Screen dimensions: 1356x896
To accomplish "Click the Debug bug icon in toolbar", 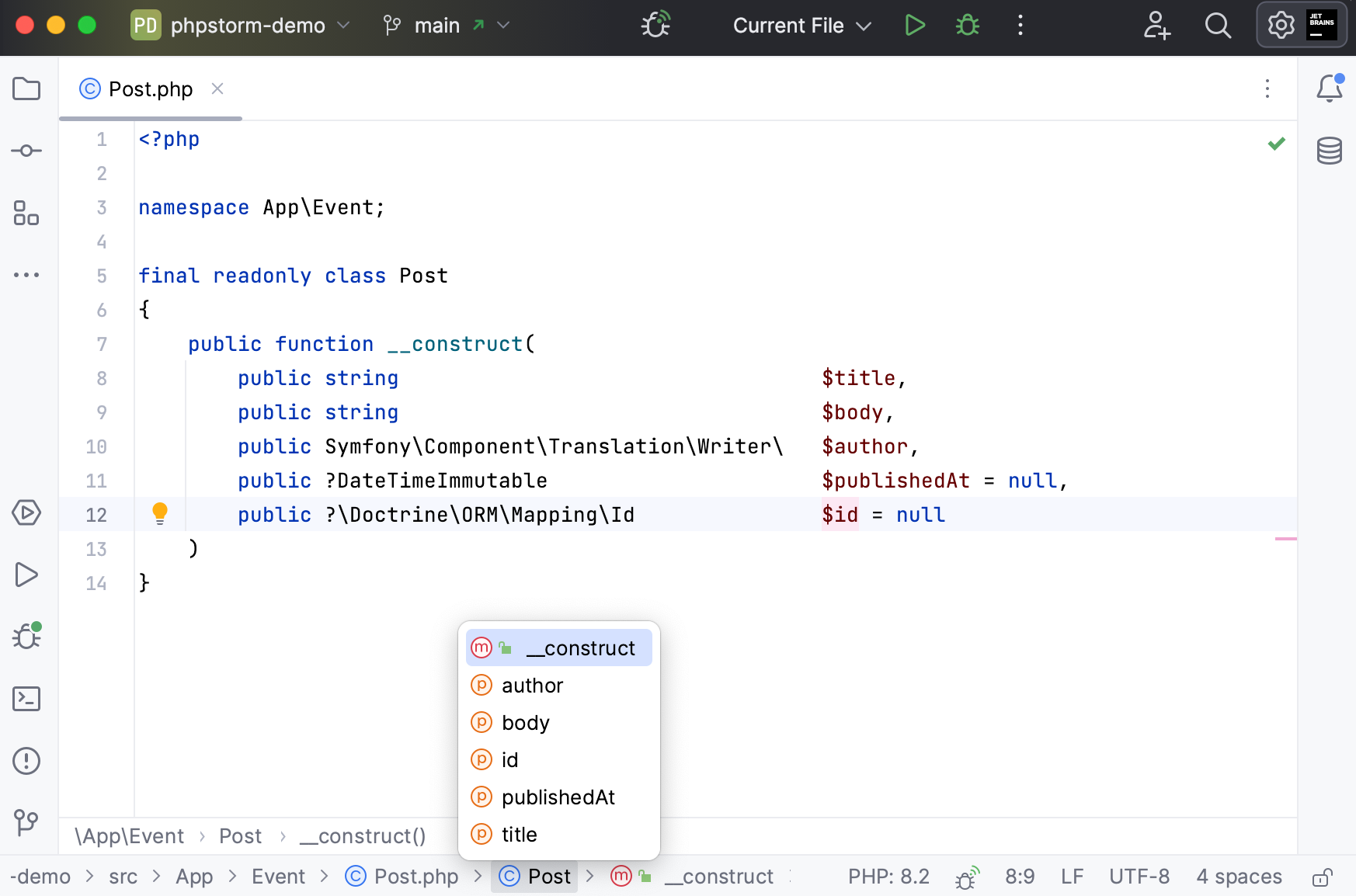I will [x=967, y=26].
